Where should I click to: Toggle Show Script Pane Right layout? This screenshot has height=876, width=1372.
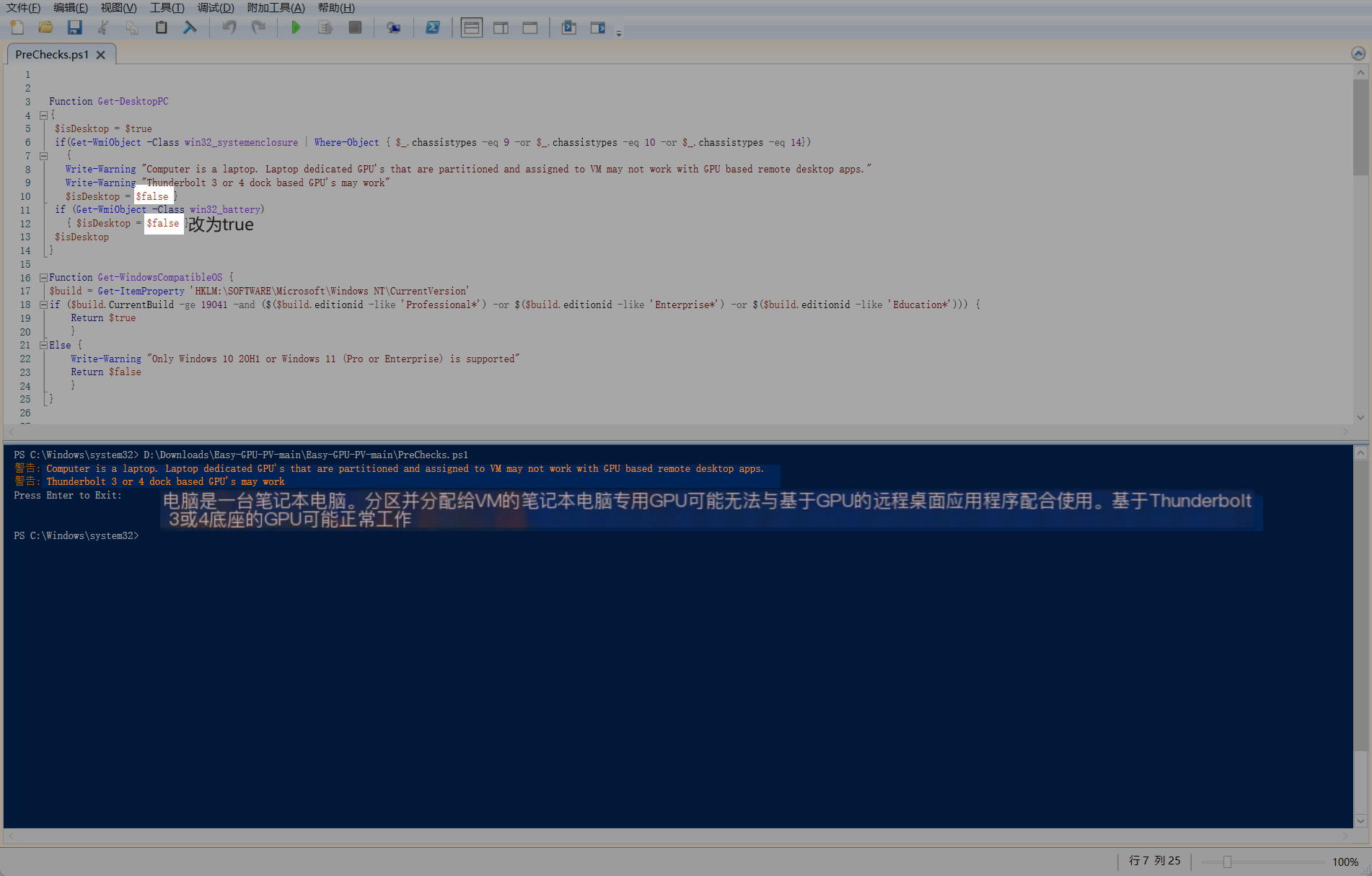click(x=501, y=27)
